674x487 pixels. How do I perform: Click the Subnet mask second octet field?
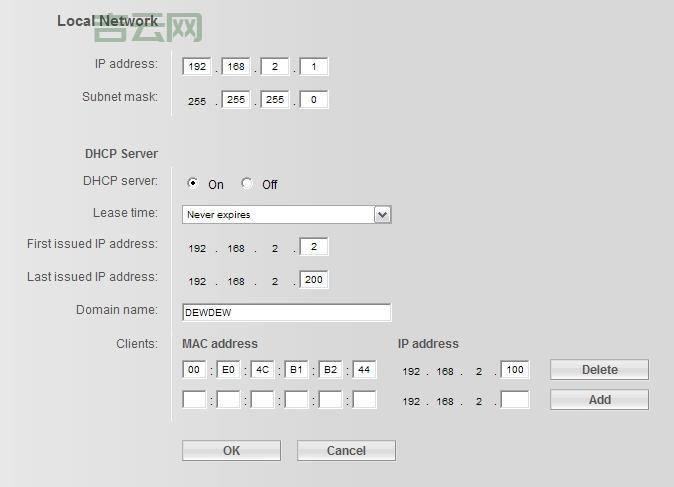tap(236, 100)
